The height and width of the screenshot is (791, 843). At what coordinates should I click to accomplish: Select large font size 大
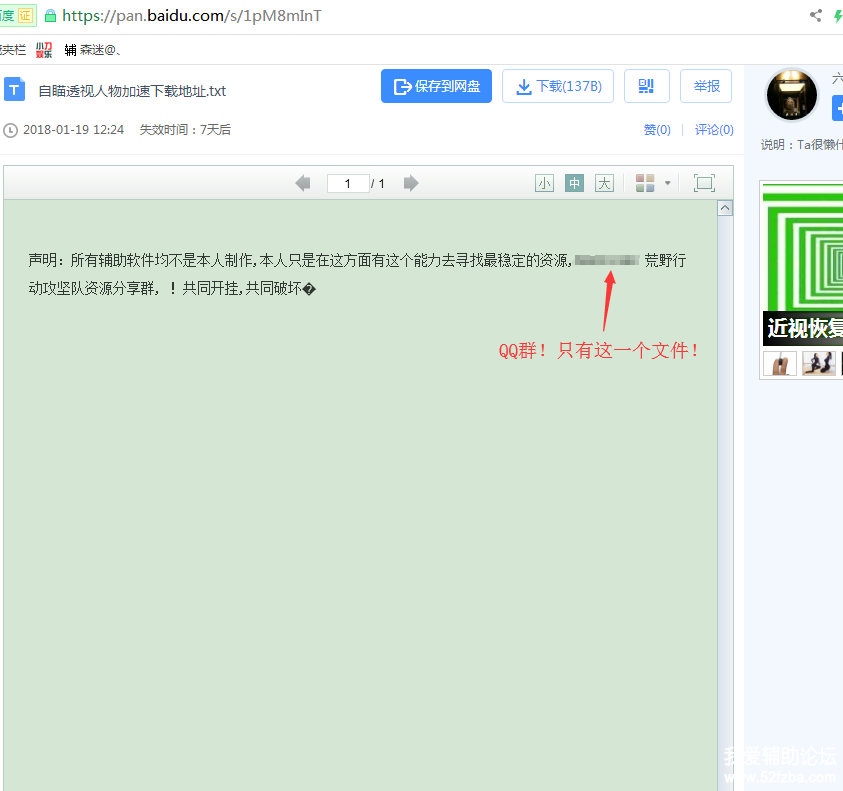[604, 183]
